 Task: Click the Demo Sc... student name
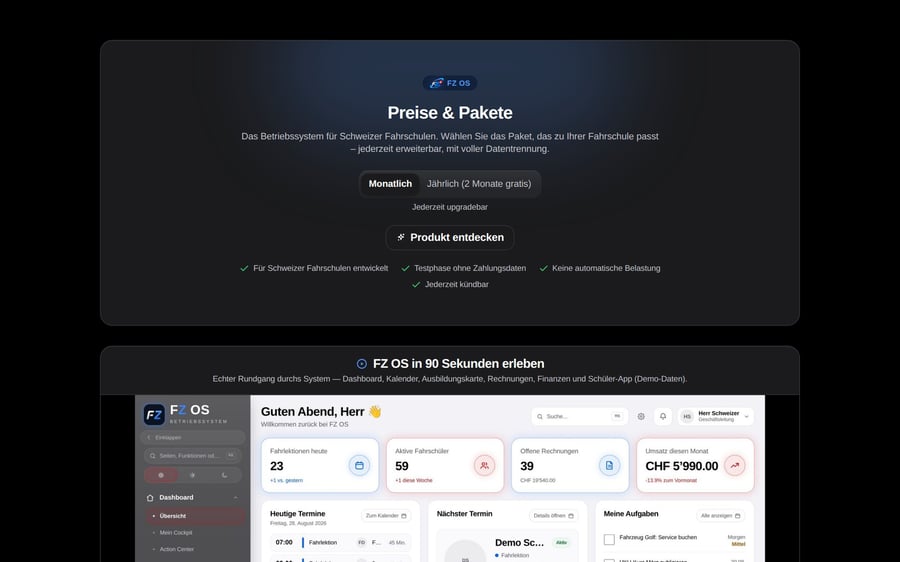coord(519,542)
